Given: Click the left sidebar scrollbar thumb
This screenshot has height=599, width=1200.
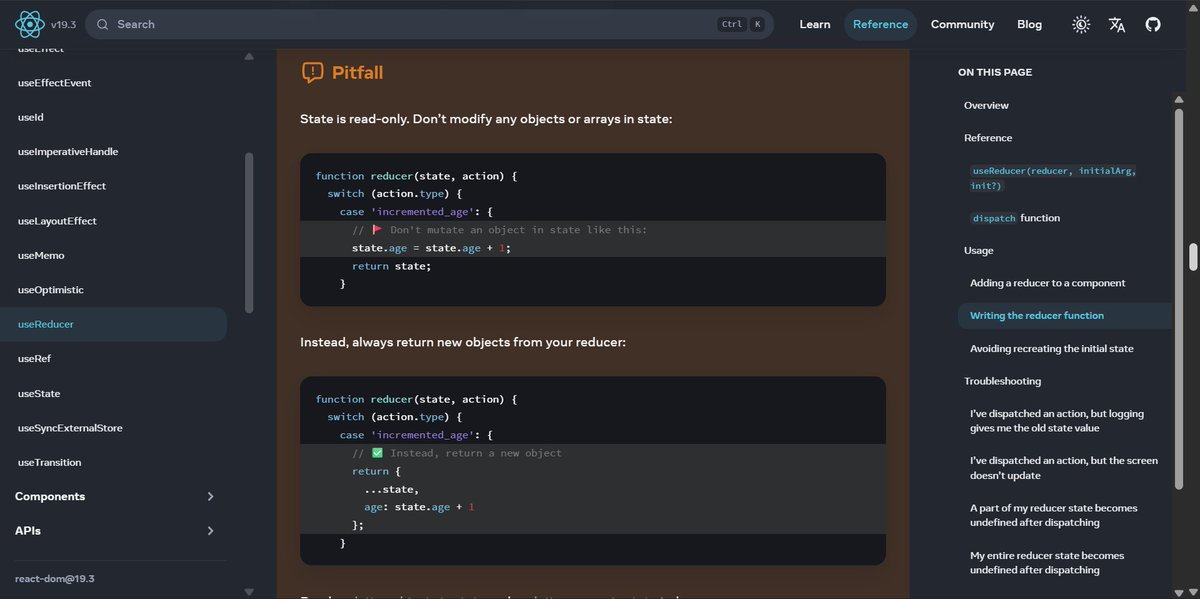Looking at the screenshot, I should click(x=249, y=232).
